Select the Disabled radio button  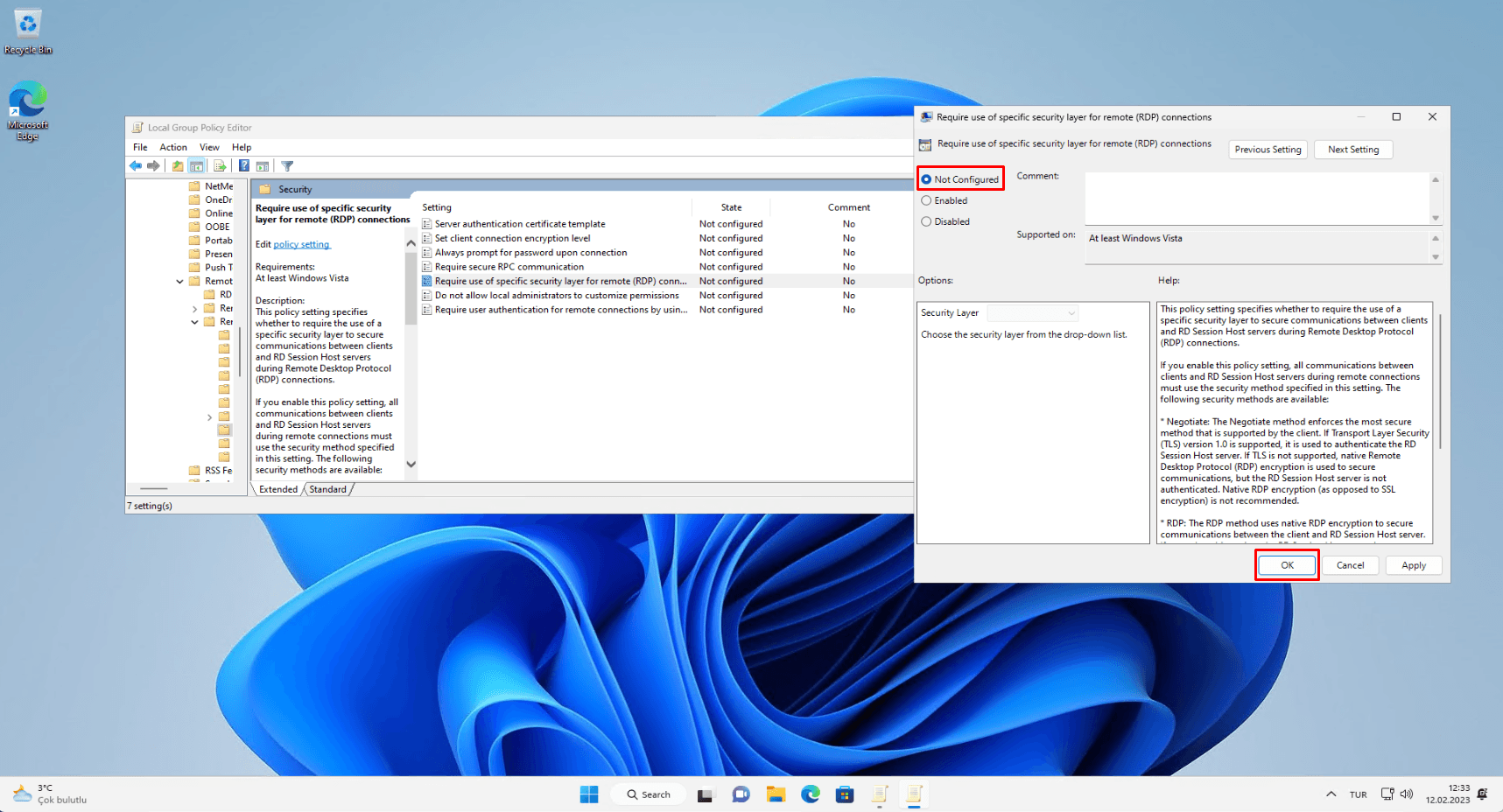[x=926, y=221]
